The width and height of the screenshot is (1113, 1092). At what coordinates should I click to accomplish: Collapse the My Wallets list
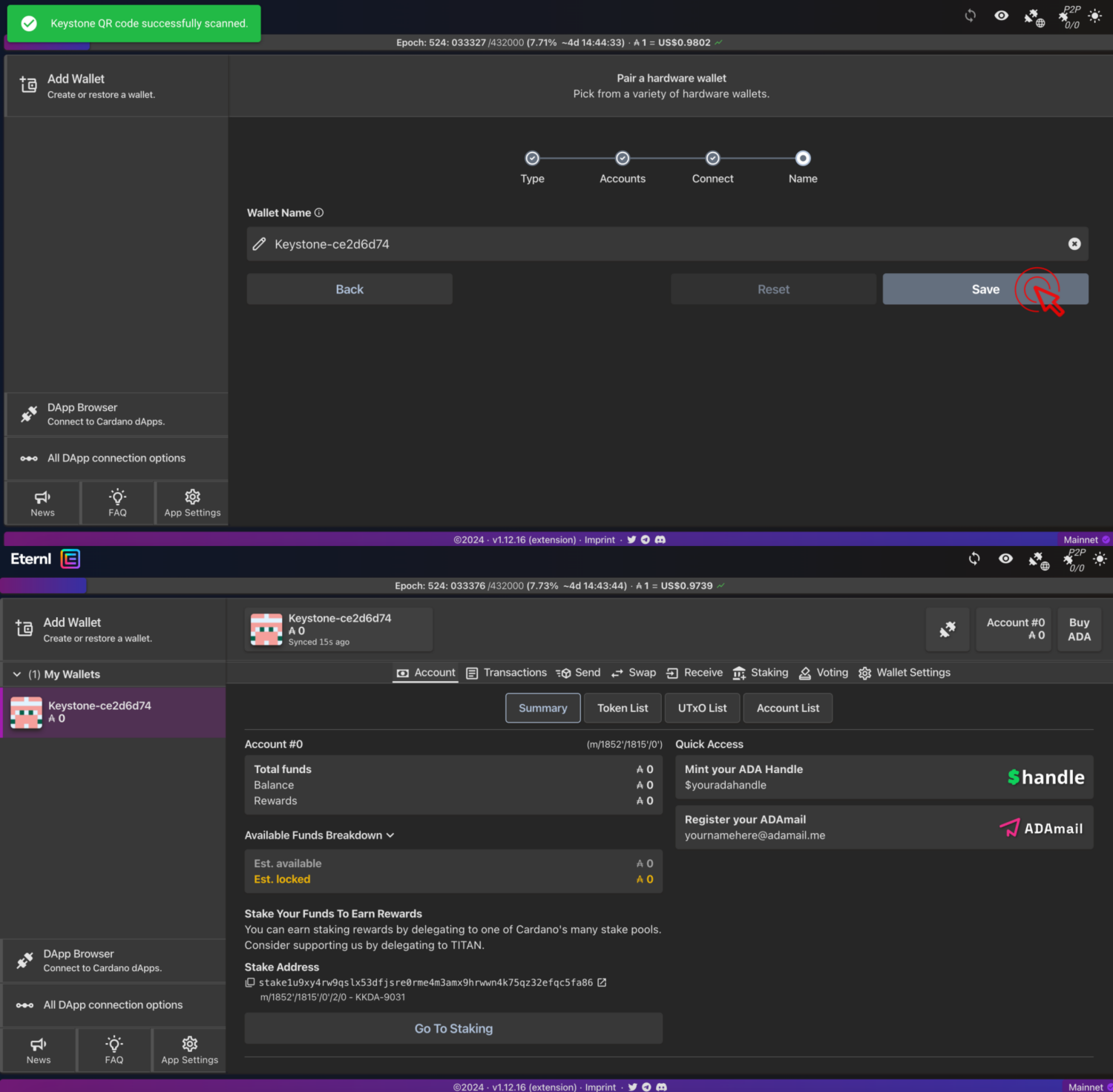(x=17, y=674)
